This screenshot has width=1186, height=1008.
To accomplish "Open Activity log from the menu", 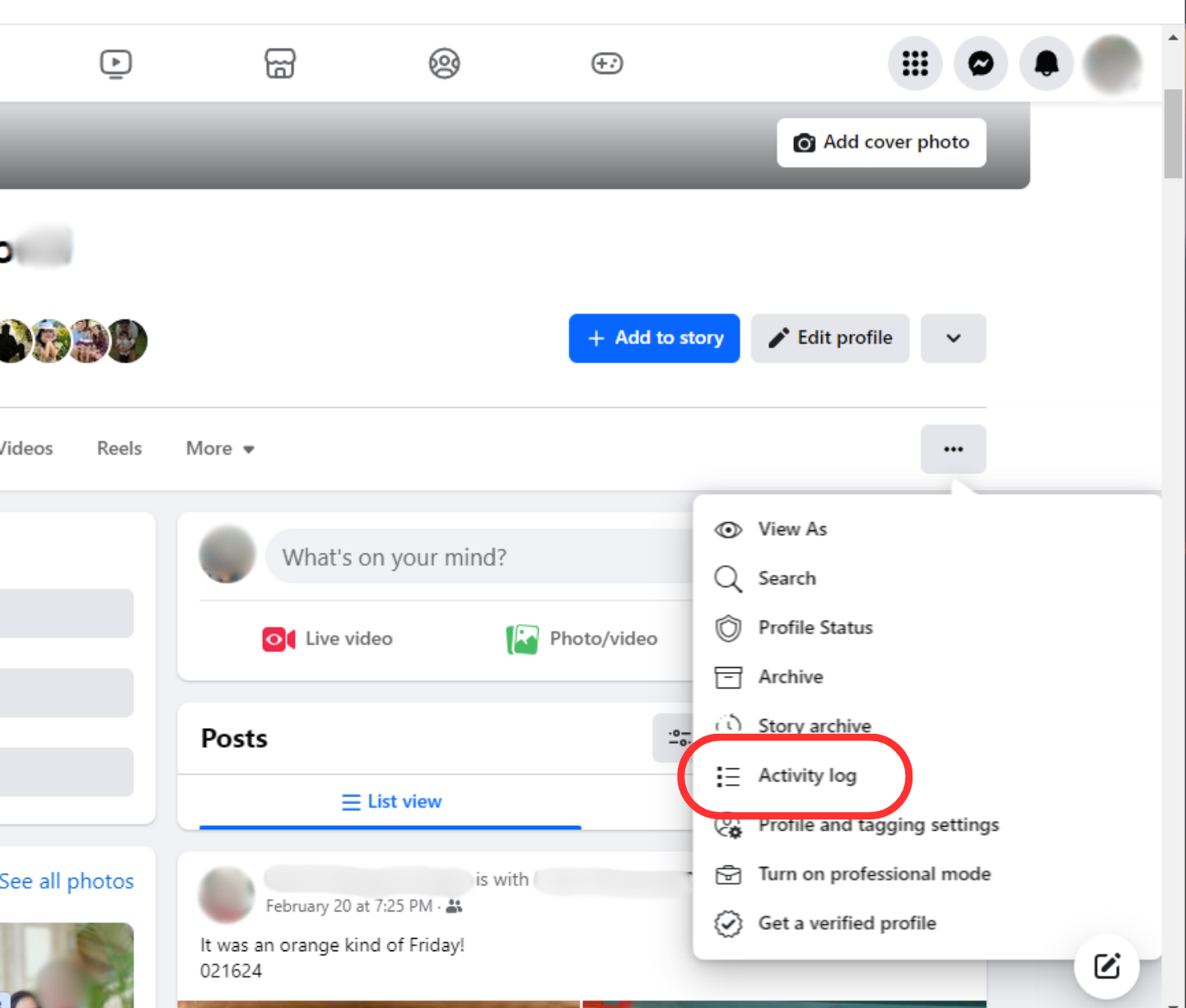I will [927, 776].
